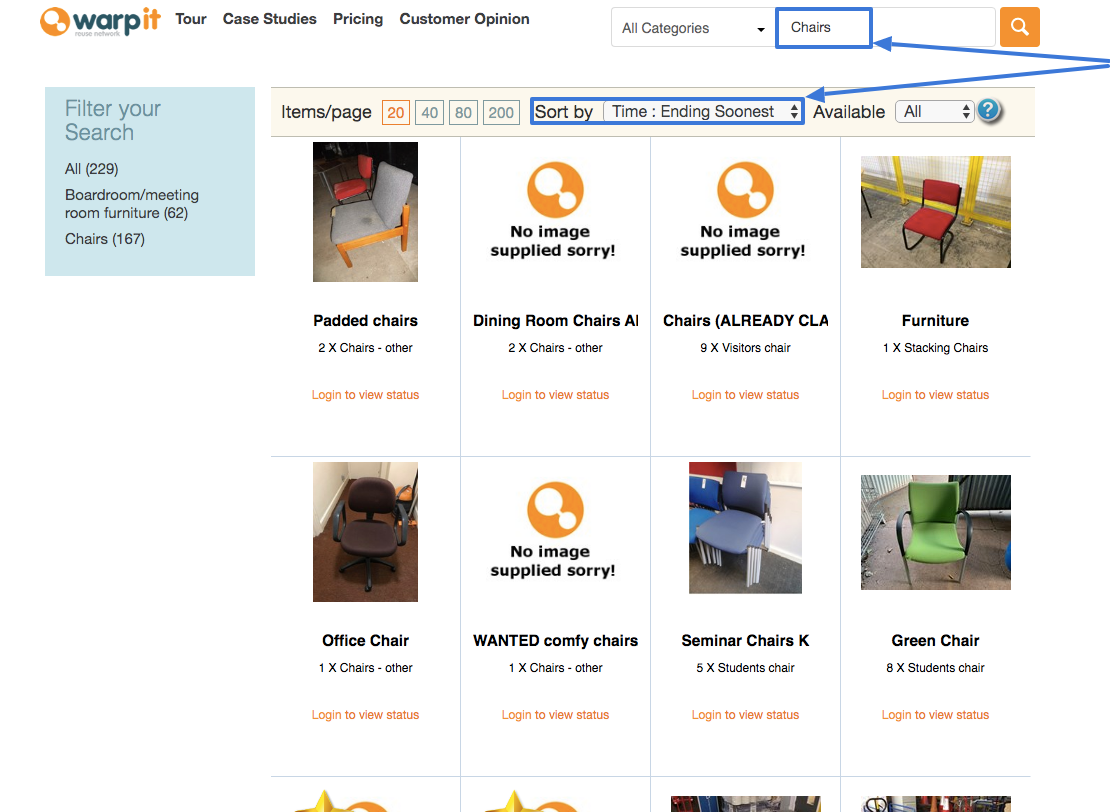Open the red stacking chair Furniture photo
Image resolution: width=1110 pixels, height=812 pixels.
pos(935,212)
